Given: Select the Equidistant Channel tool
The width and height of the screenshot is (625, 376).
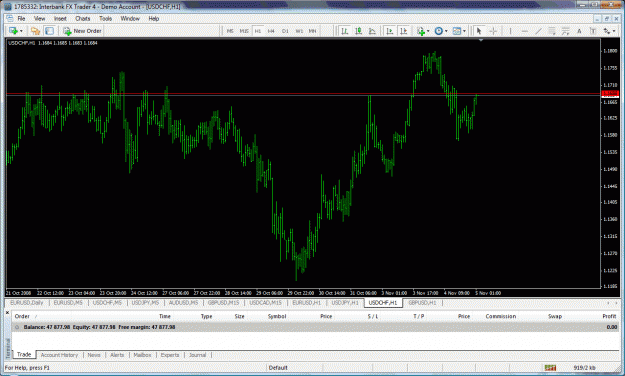Looking at the screenshot, I should (552, 31).
